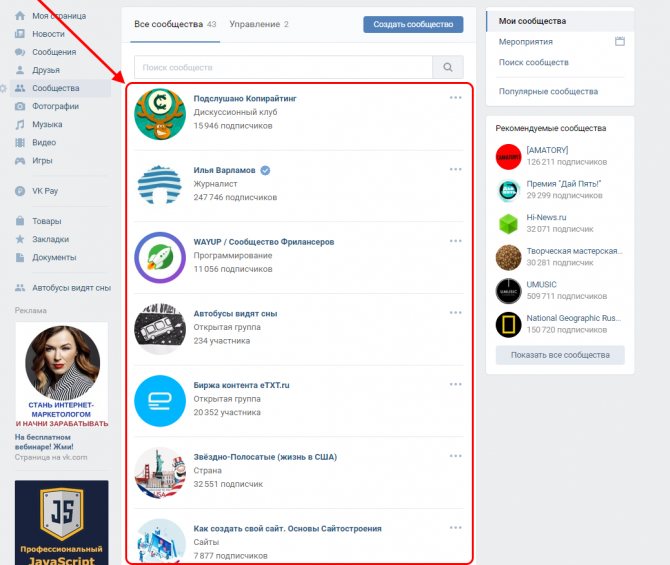Click the Звёздно-Полосатые (жизнь в США) title

click(265, 457)
